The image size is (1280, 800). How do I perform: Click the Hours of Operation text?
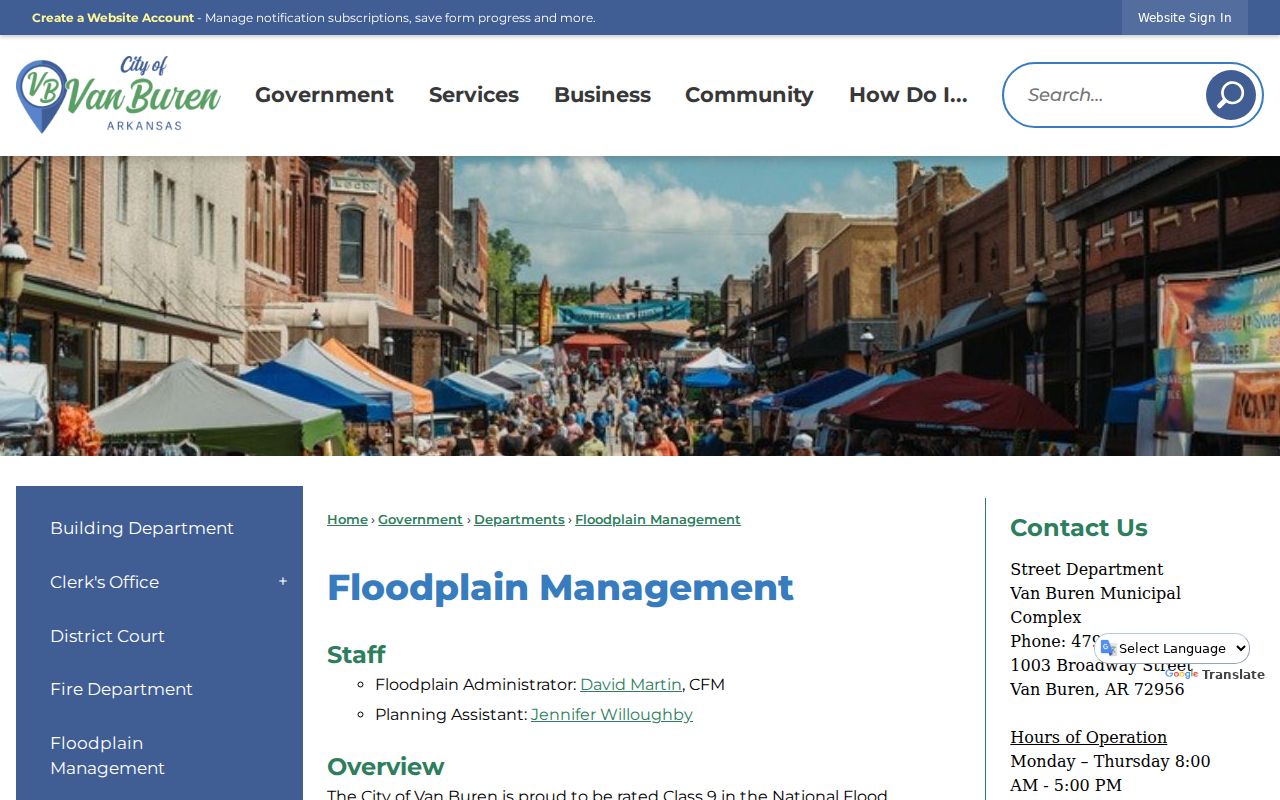[x=1088, y=737]
